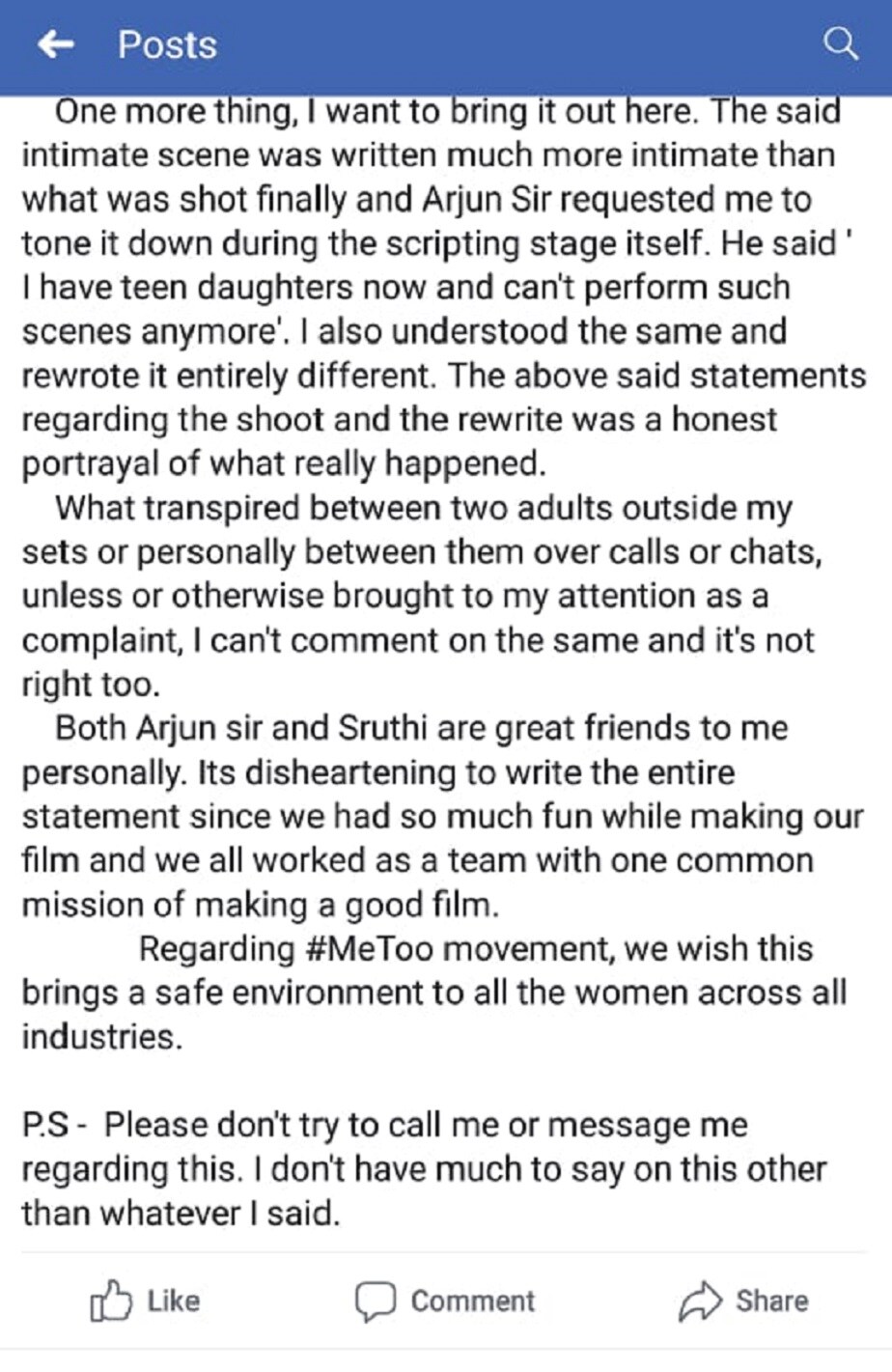Tap the back arrow in header
Viewport: 892px width, 1372px height.
click(56, 44)
